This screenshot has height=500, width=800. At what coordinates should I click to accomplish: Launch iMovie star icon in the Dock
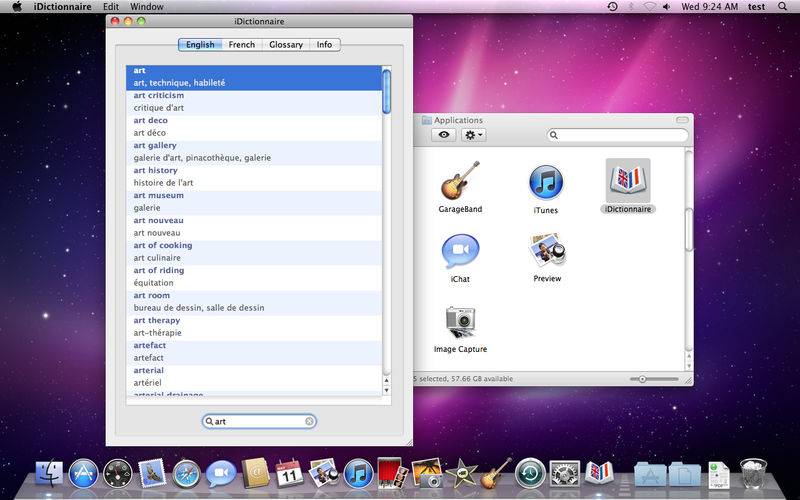pos(461,473)
